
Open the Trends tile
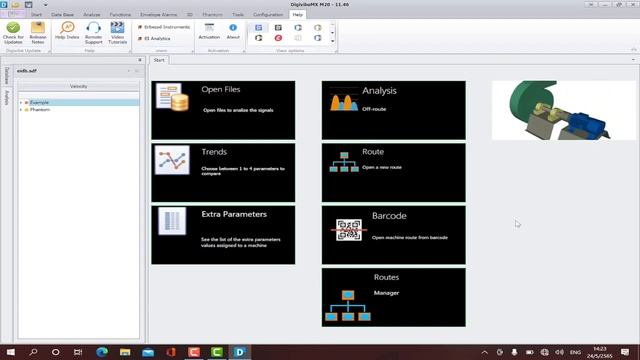click(x=223, y=173)
